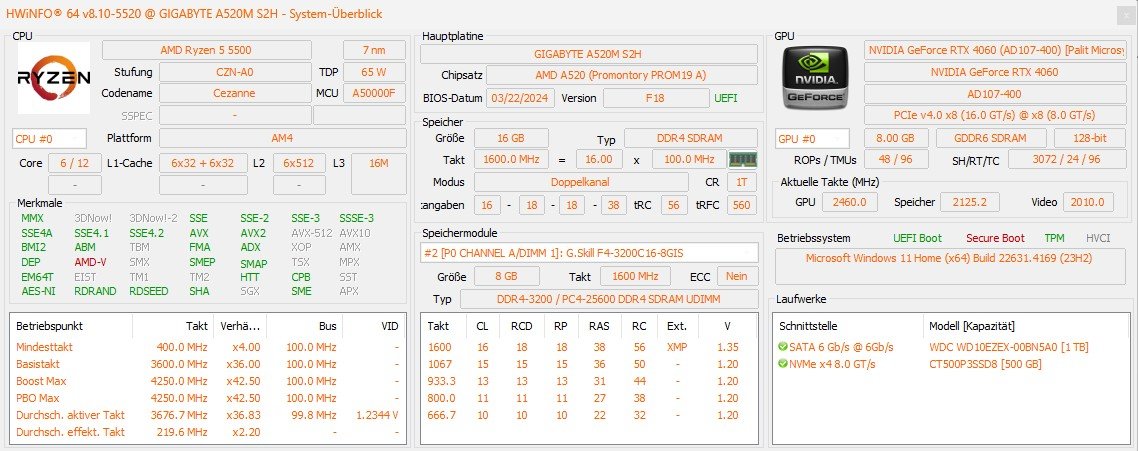1138x451 pixels.
Task: Click the tRFC value 560
Action: [742, 206]
